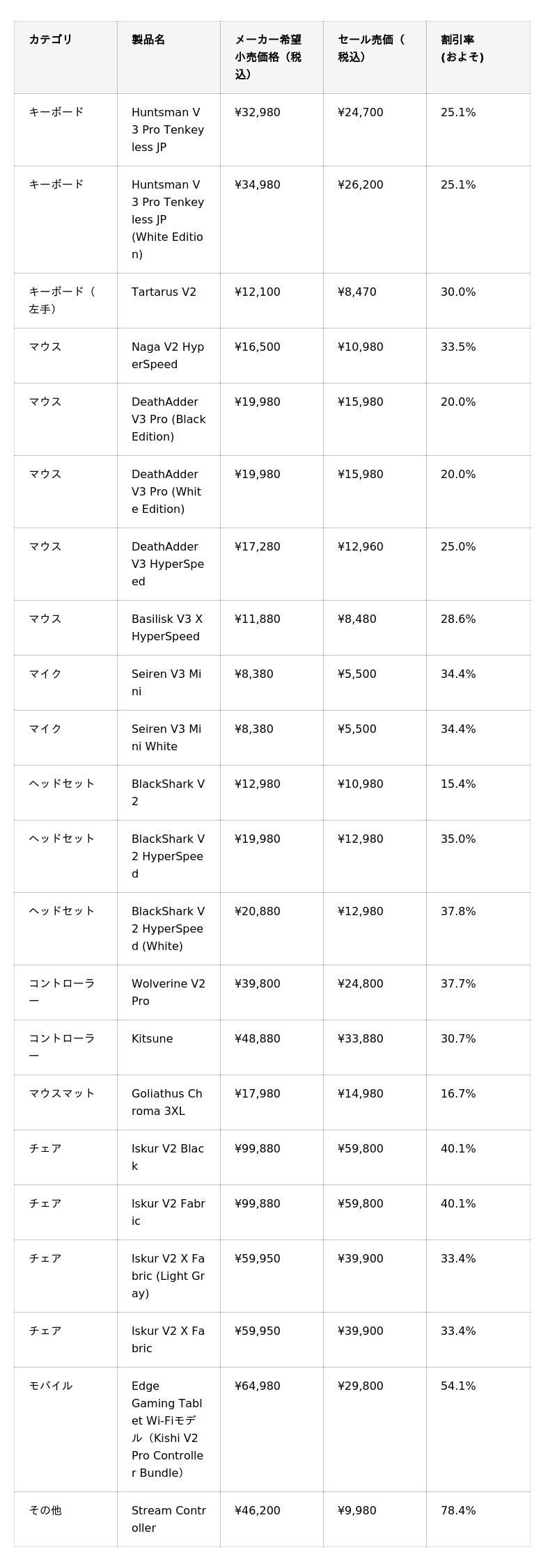
Task: Click the Basilisk V3 X HyperSpeed cell
Action: 167,628
